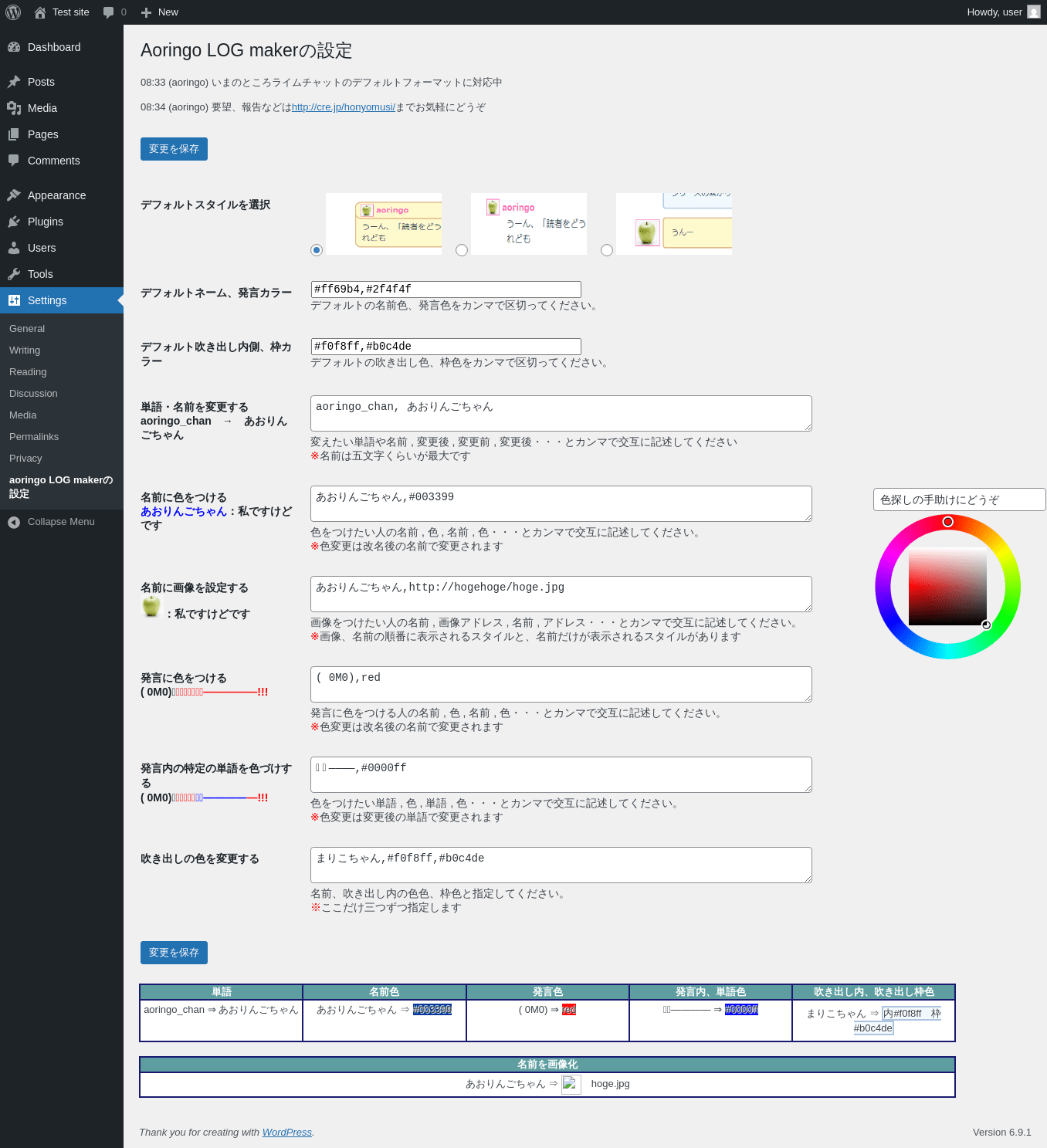The image size is (1047, 1148).
Task: Click the #b0c4de frame color value in table
Action: (x=873, y=1028)
